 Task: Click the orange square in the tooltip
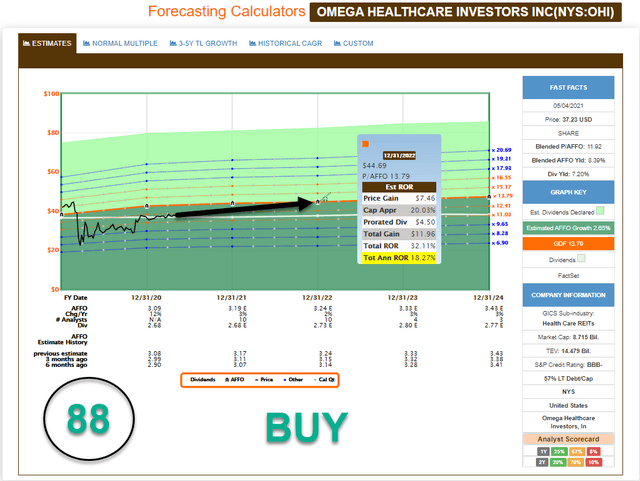pyautogui.click(x=366, y=144)
